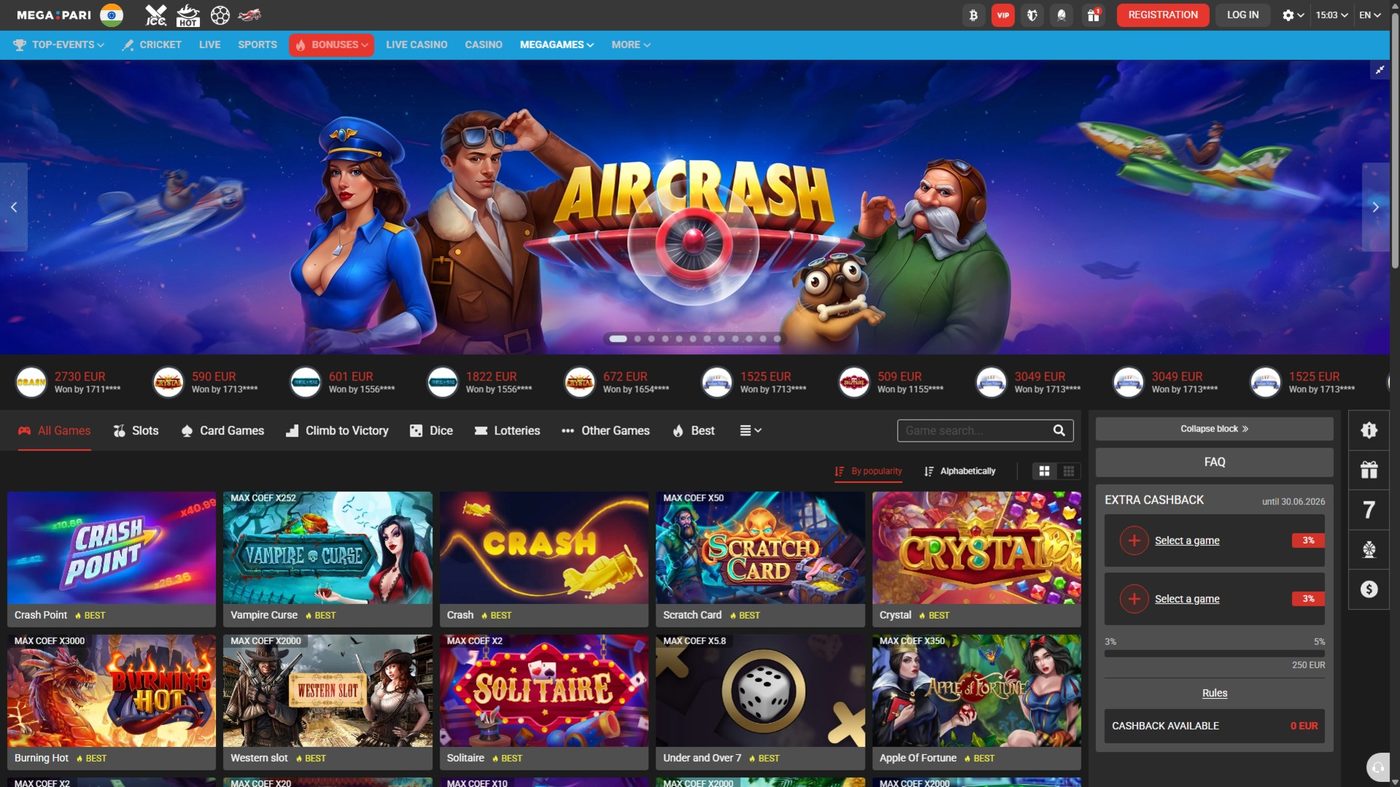Switch to small grid view
Screen dimensions: 1400x787
pos(1069,471)
